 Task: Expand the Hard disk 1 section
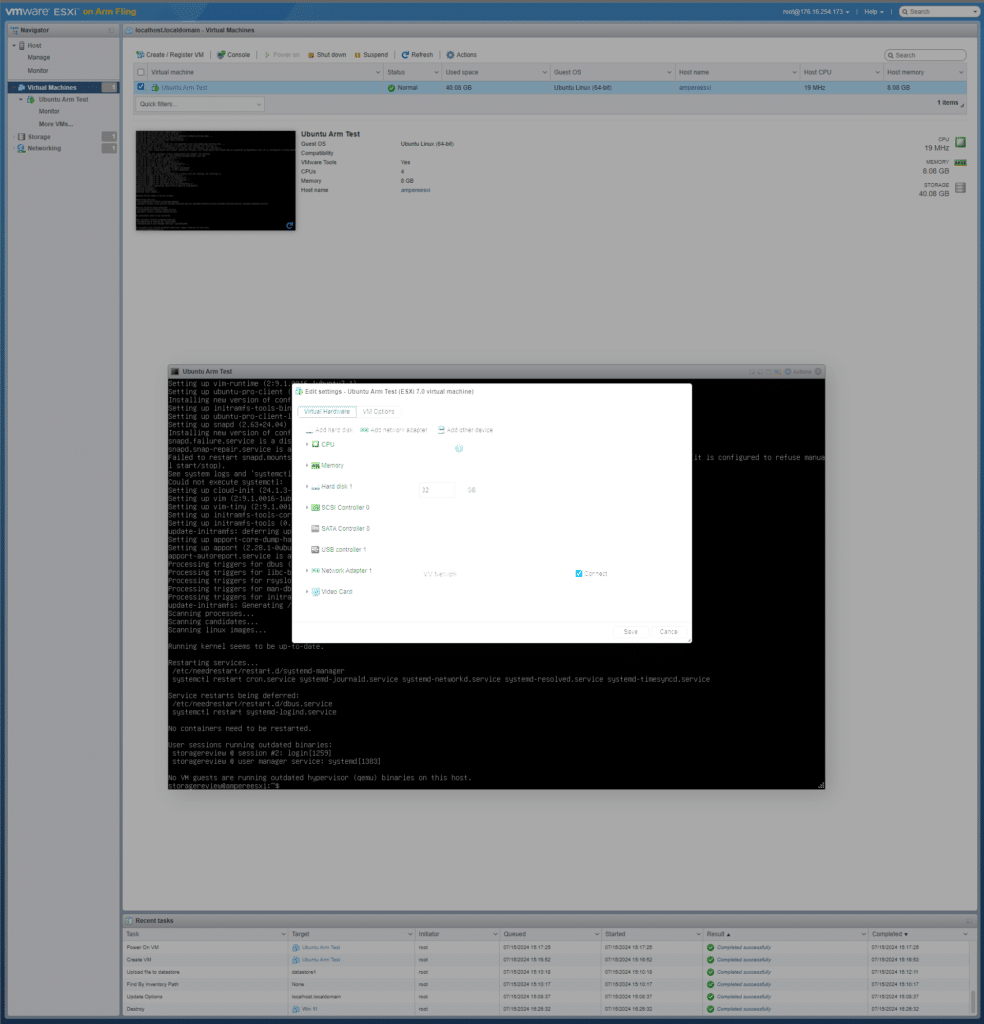(307, 487)
